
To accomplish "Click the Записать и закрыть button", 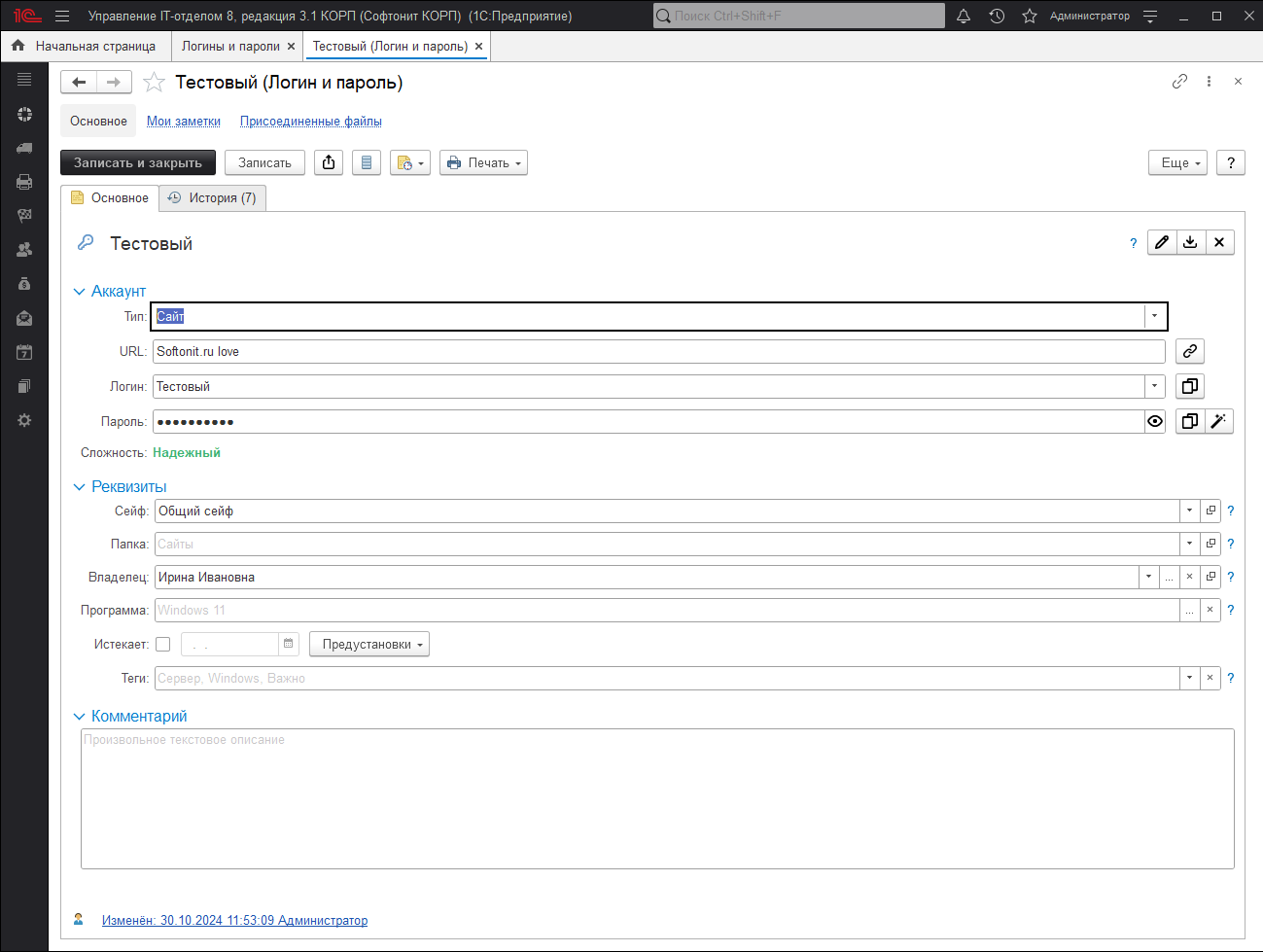I will (138, 162).
